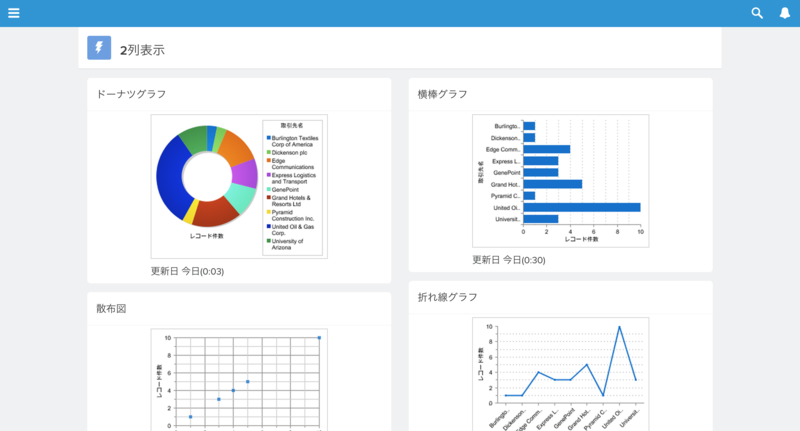Click the scatter point at value 10
The image size is (800, 431).
pyautogui.click(x=319, y=338)
